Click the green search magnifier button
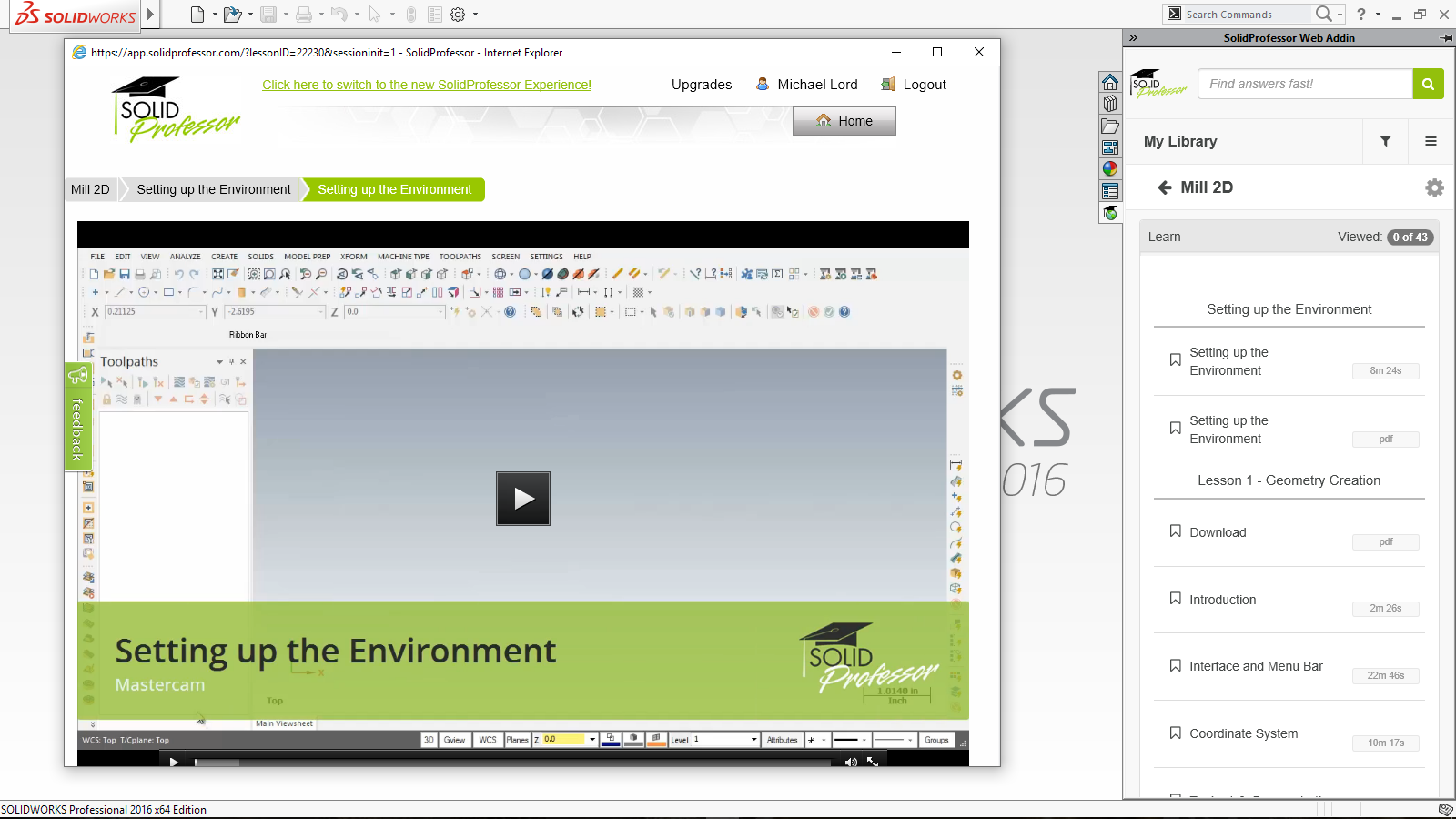The width and height of the screenshot is (1456, 819). pos(1428,84)
